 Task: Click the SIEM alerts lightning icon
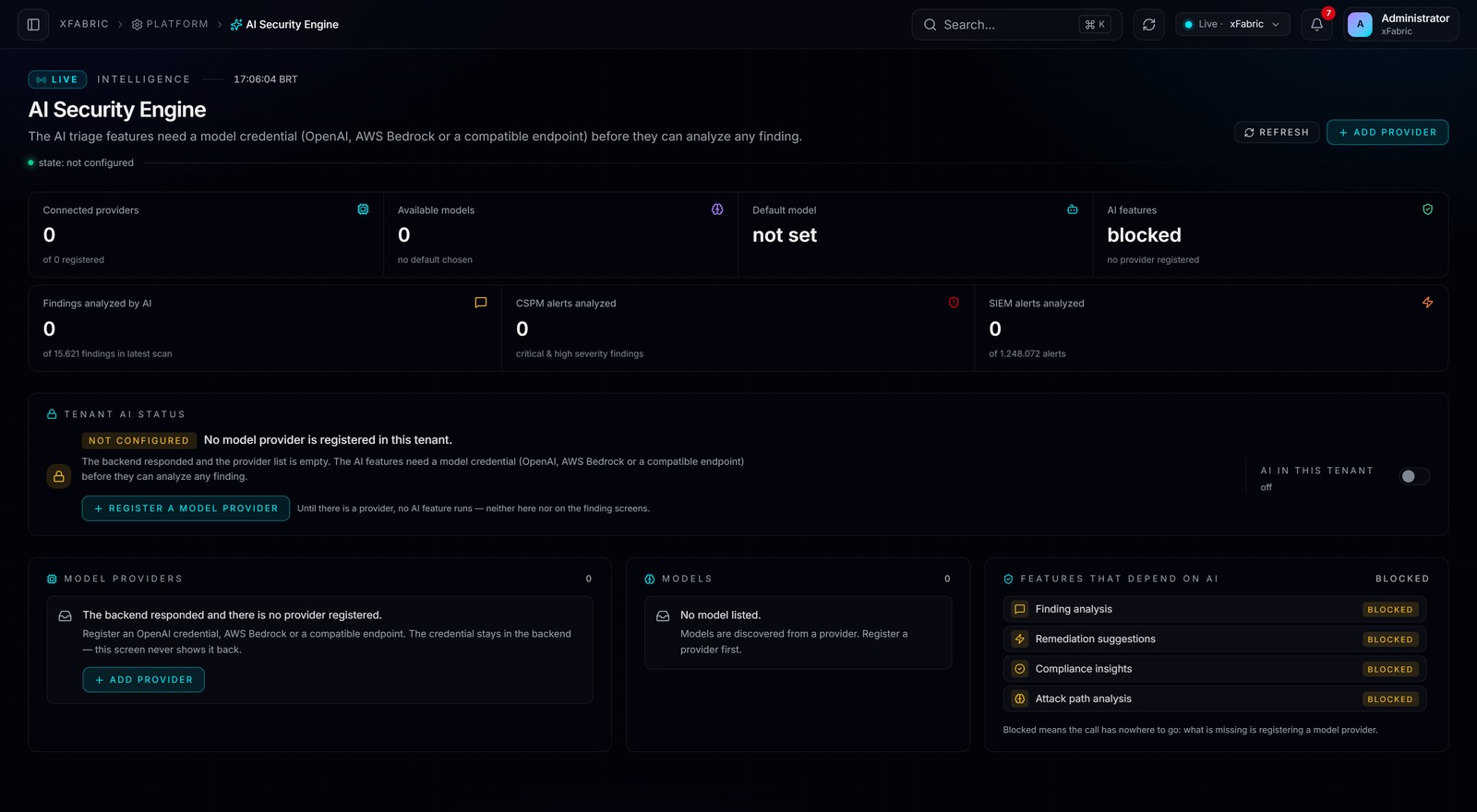click(1427, 303)
